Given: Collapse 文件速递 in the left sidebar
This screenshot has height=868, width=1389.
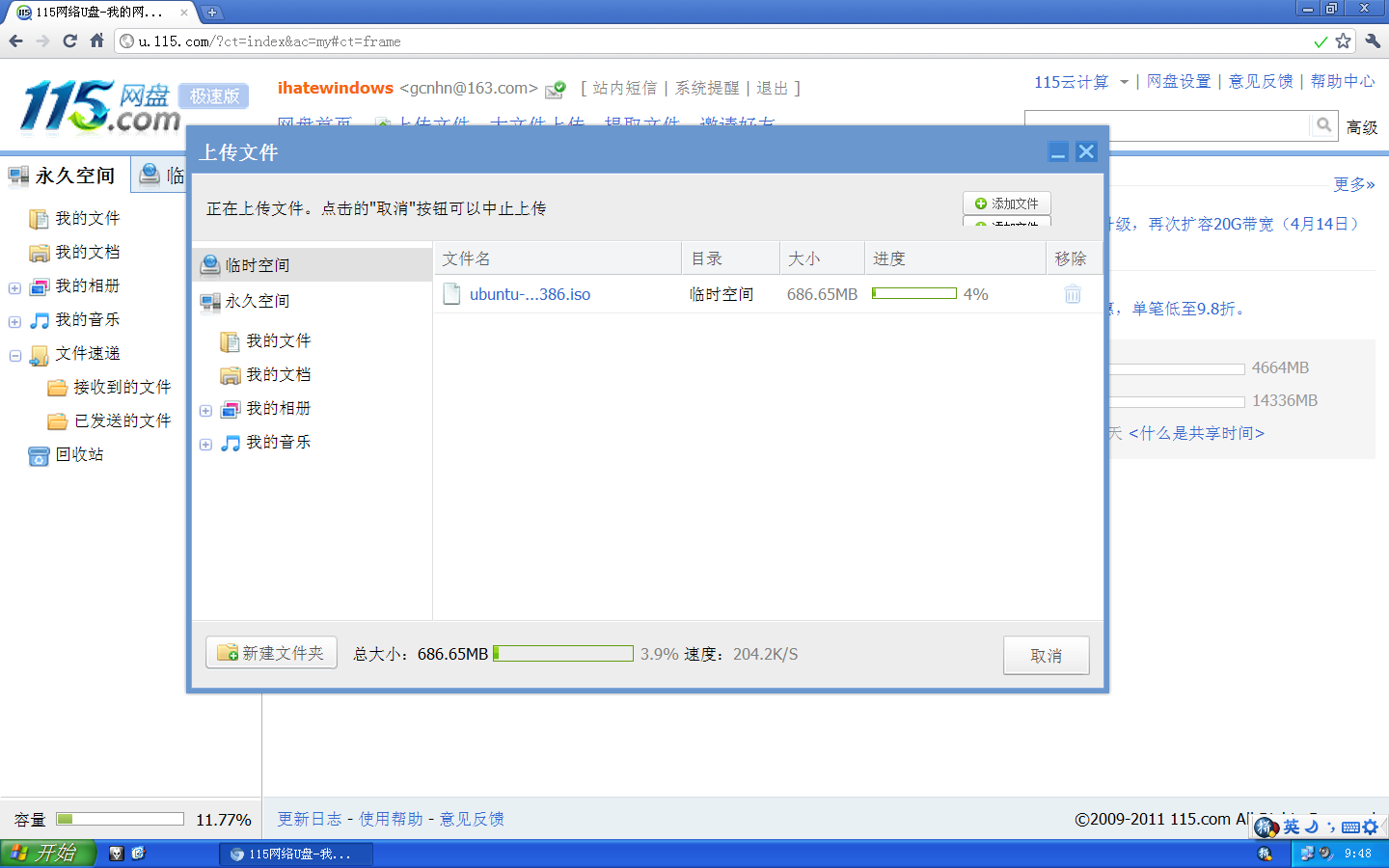Looking at the screenshot, I should pos(14,356).
